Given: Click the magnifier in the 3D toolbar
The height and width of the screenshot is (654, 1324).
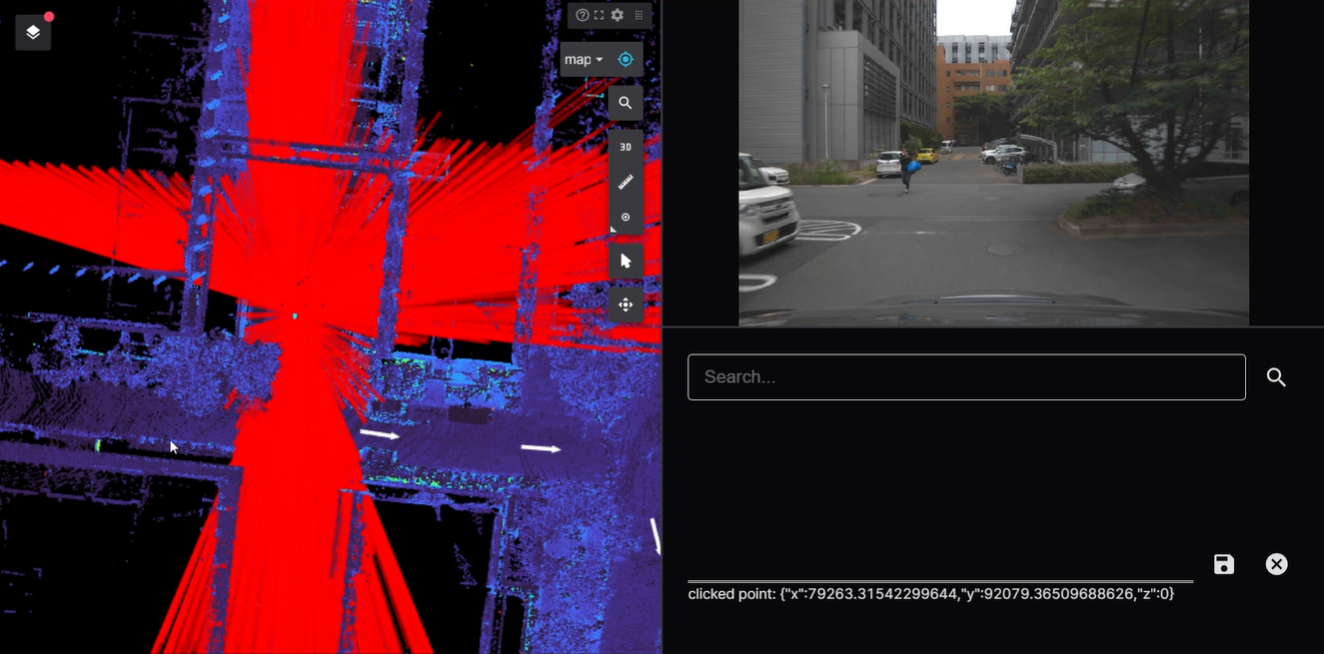Looking at the screenshot, I should pos(625,103).
